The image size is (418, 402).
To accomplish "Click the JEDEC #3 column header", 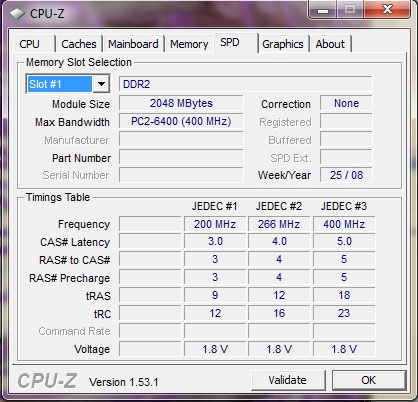I will coord(344,206).
